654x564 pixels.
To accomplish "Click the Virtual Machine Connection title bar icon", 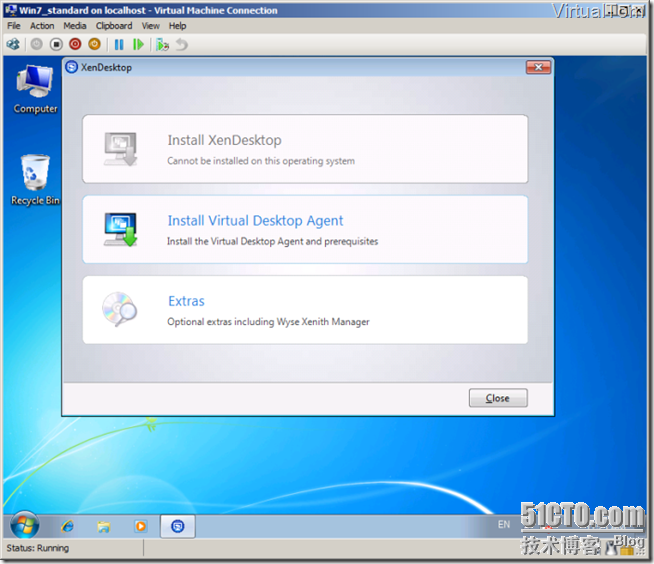I will tap(11, 10).
